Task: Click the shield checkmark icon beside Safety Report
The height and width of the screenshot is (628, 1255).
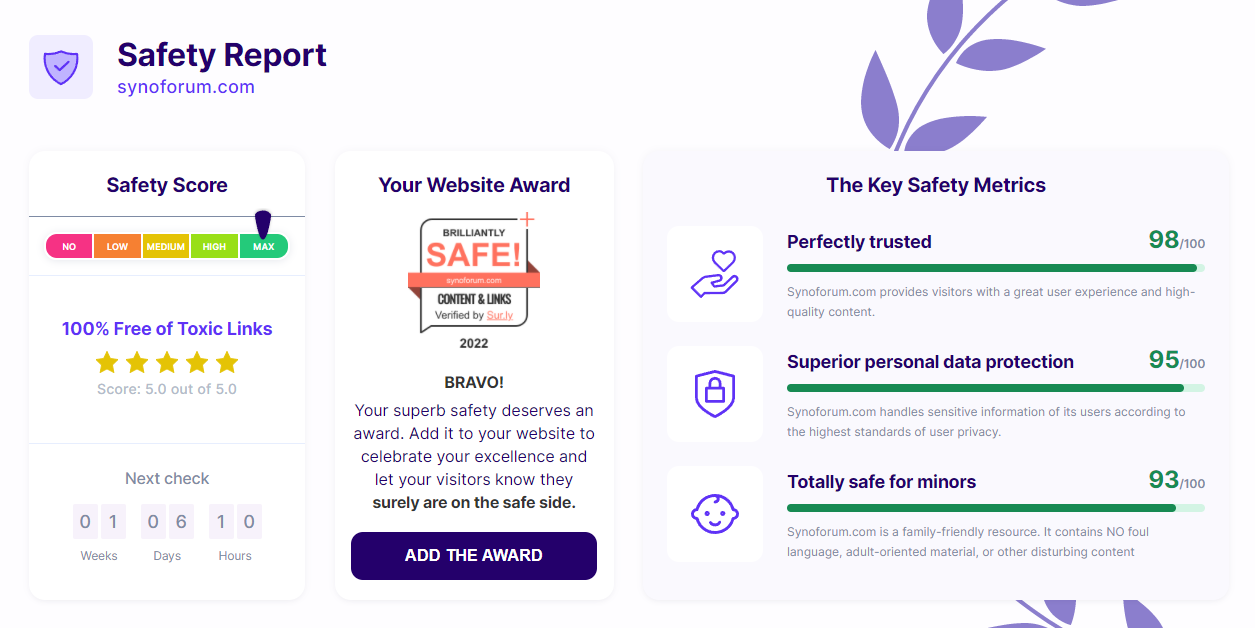Action: coord(61,67)
